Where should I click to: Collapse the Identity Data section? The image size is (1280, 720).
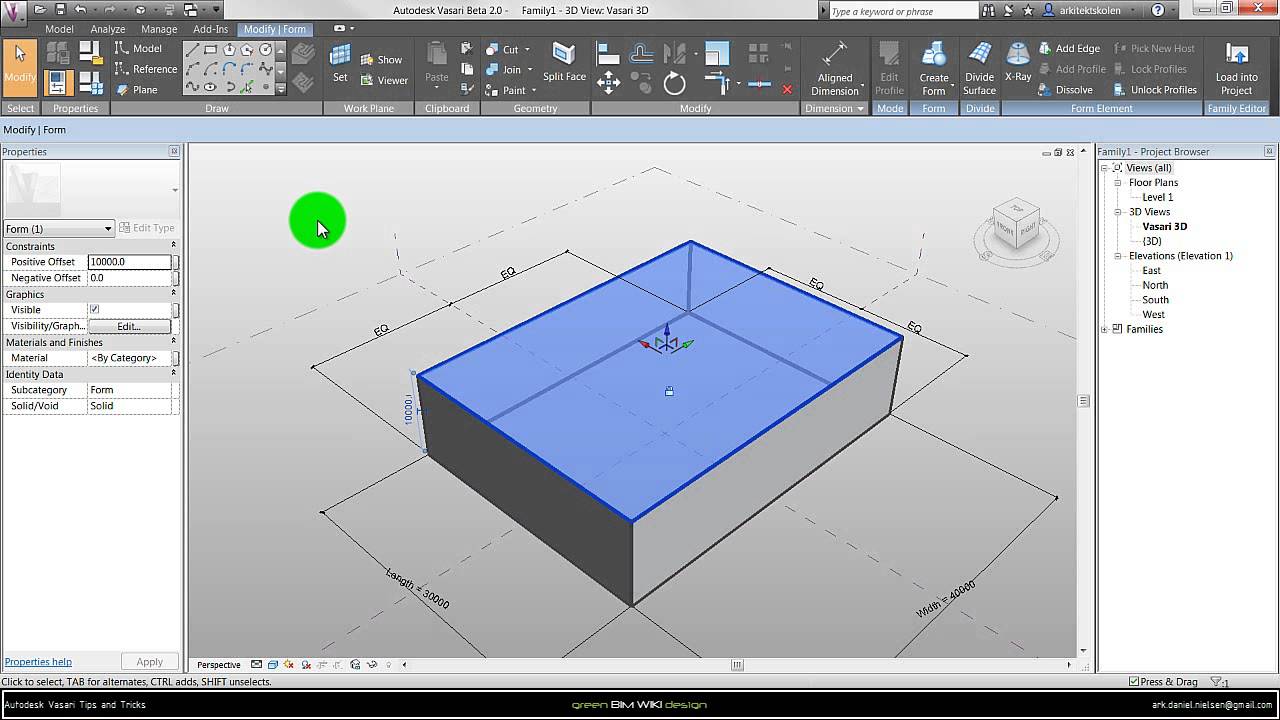(x=173, y=373)
